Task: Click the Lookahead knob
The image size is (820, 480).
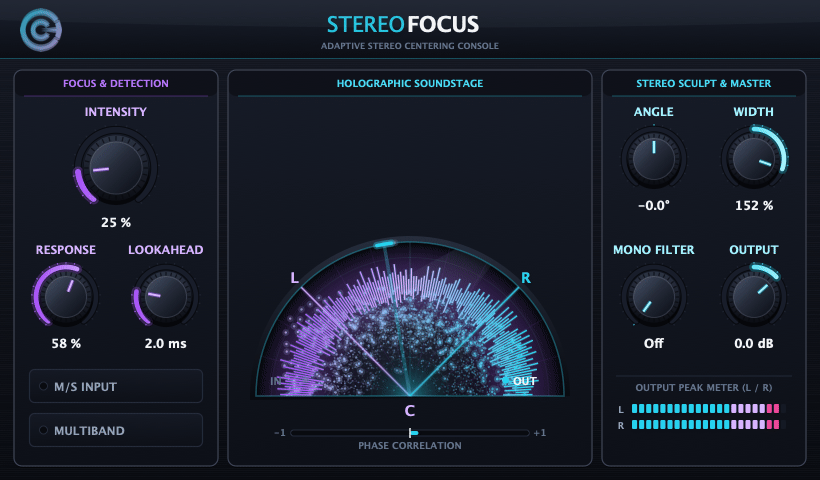Action: tap(165, 296)
